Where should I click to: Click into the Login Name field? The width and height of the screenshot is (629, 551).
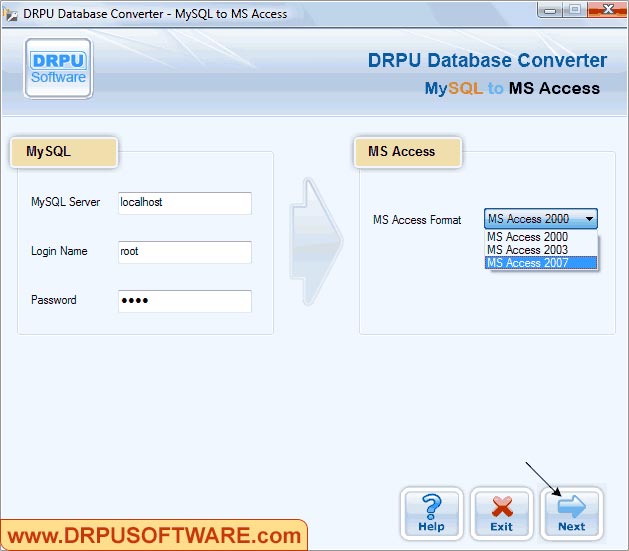coord(185,252)
